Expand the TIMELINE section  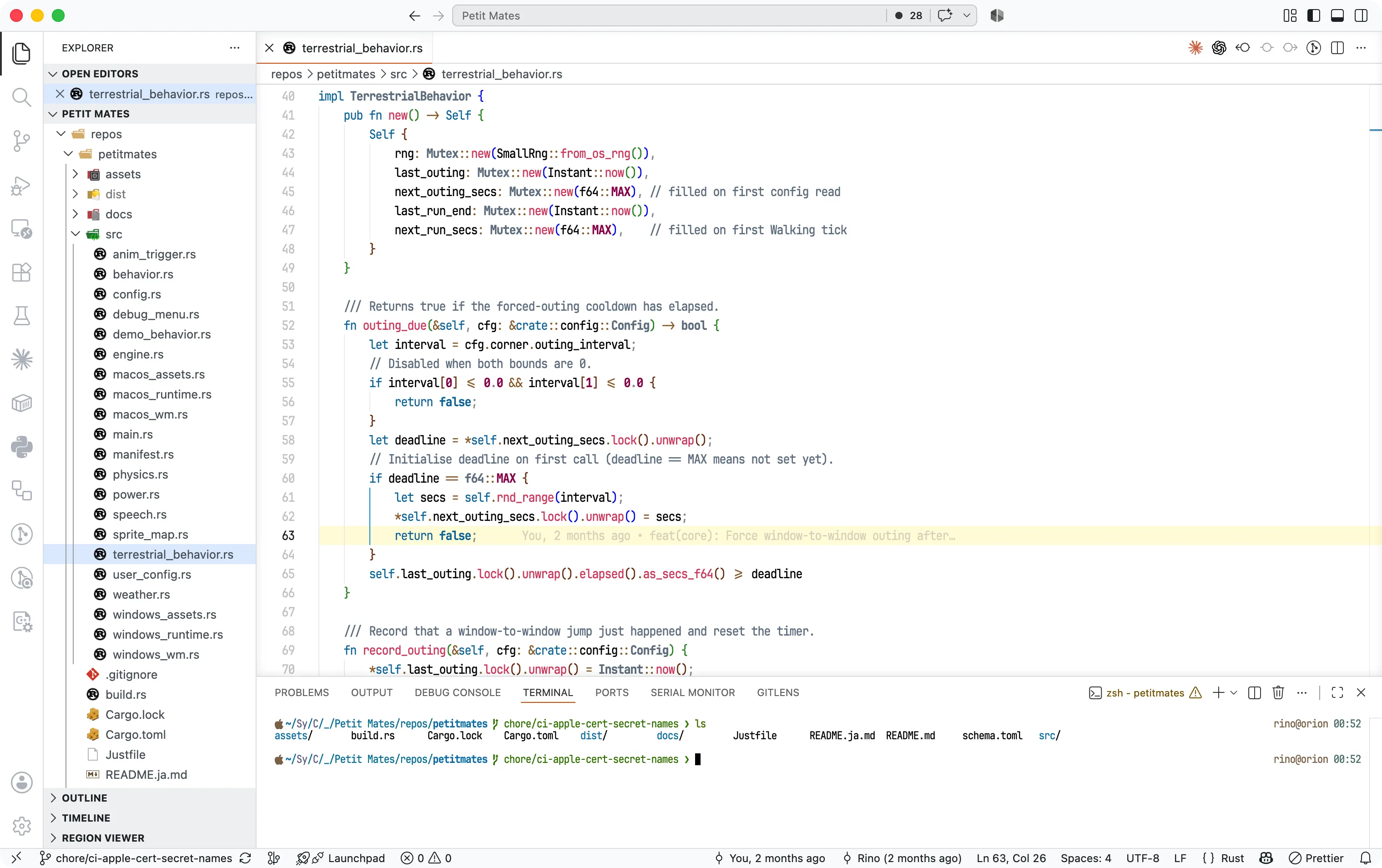click(x=150, y=818)
